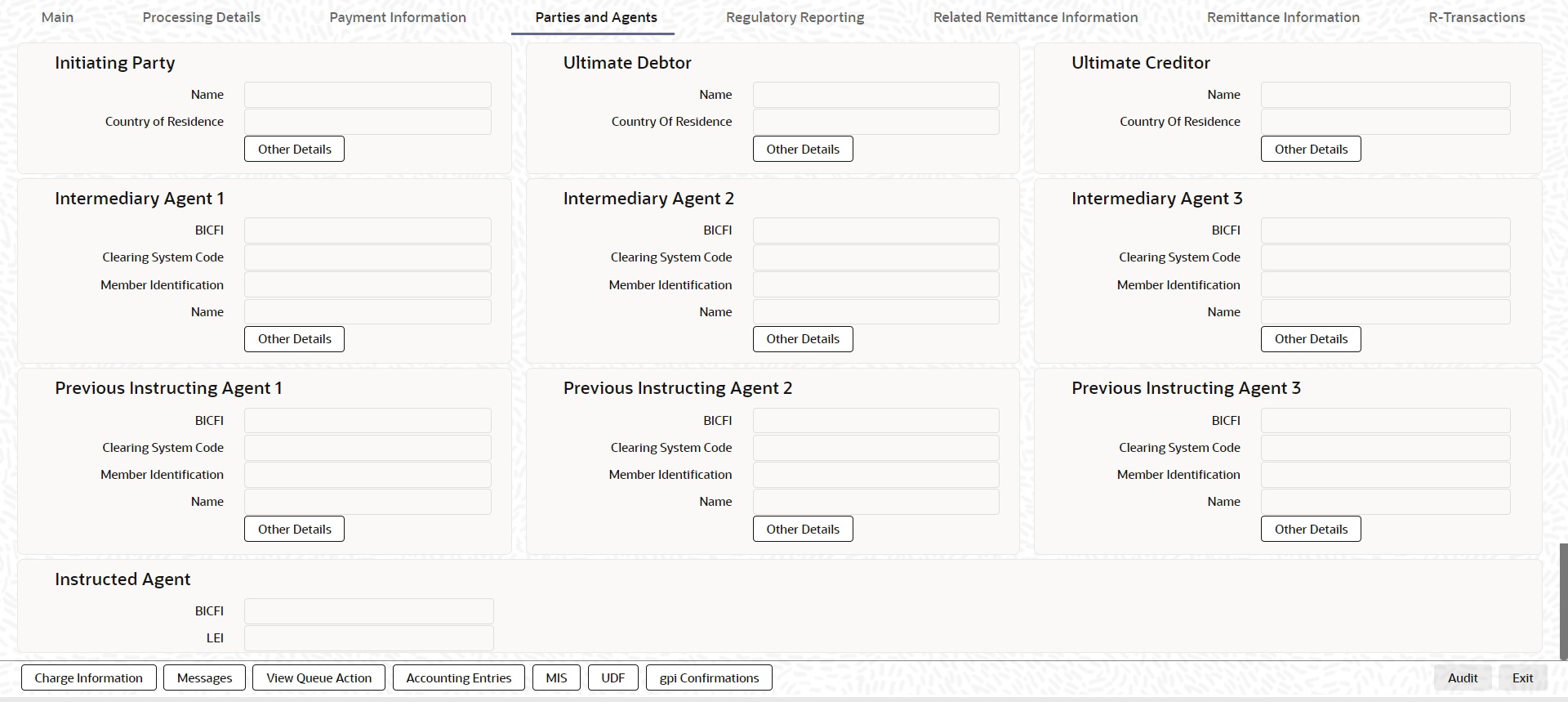Open the Messages screen
1568x702 pixels.
pyautogui.click(x=204, y=677)
